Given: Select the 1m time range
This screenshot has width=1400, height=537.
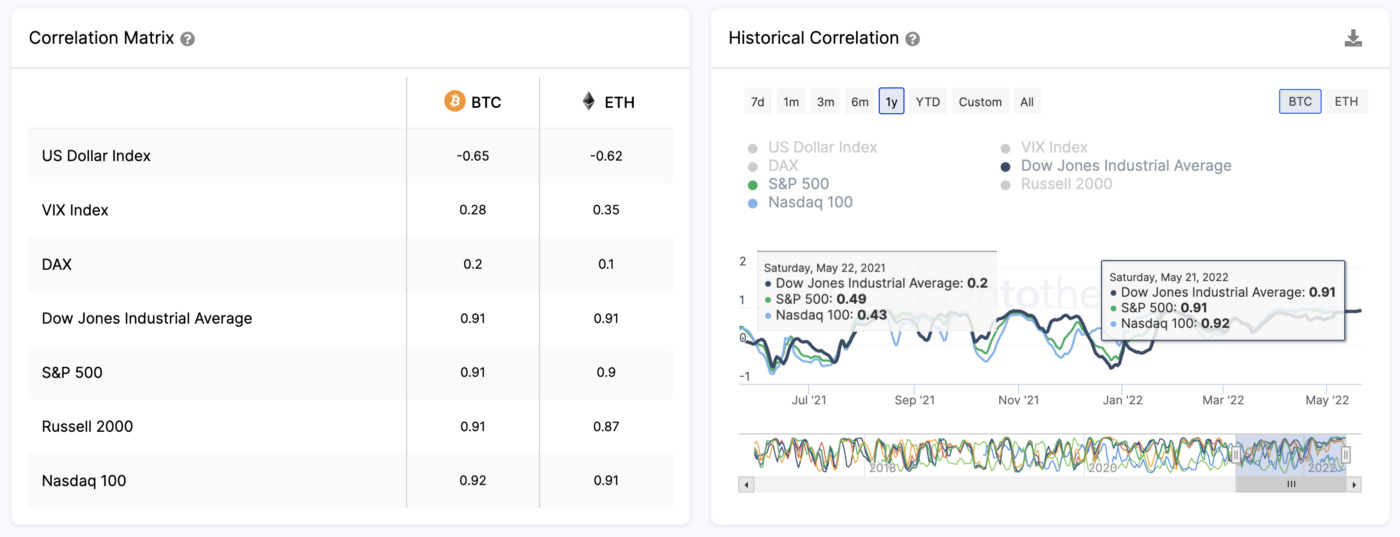Looking at the screenshot, I should click(791, 101).
